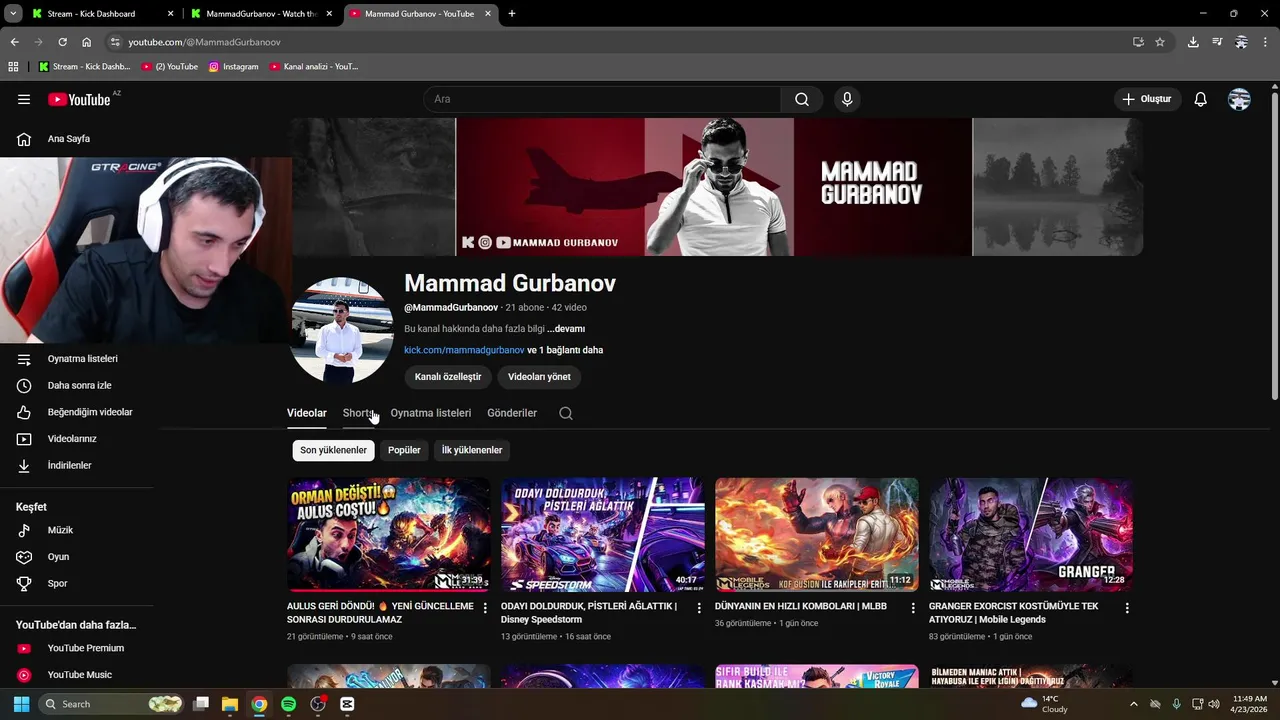Screen dimensions: 1280x720
Task: Open options for AULUS GERİ DÖNDÜ video
Action: point(485,608)
